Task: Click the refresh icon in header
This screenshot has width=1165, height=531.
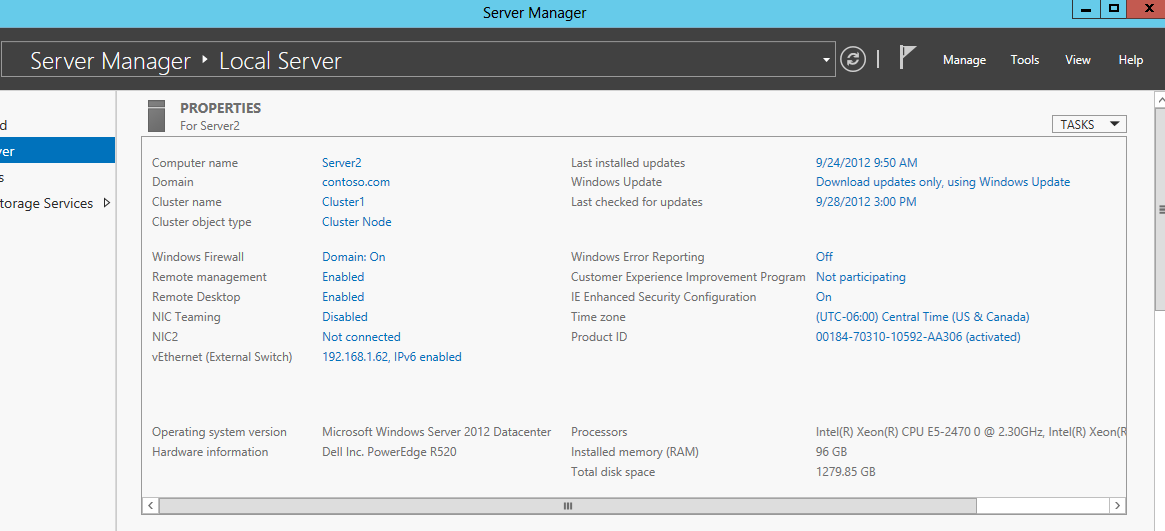Action: point(852,59)
